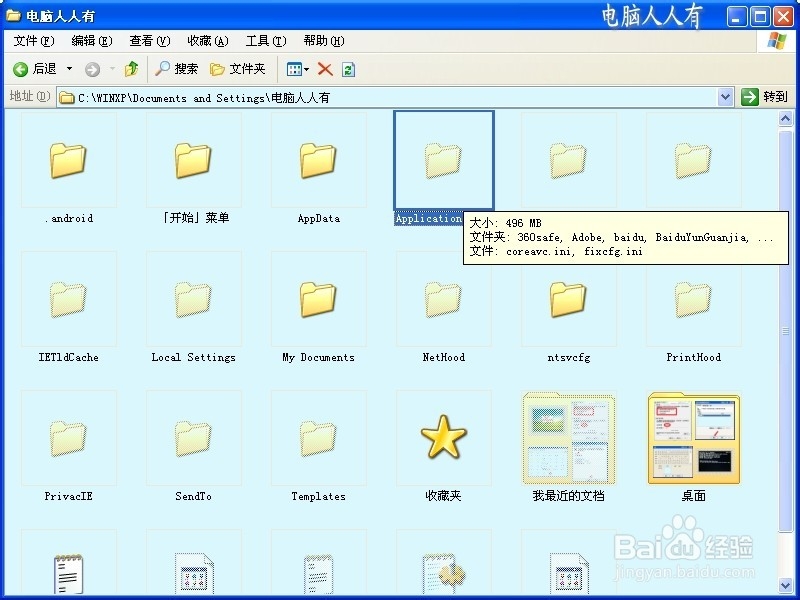Select the 收藏夹 star icon

(x=443, y=438)
